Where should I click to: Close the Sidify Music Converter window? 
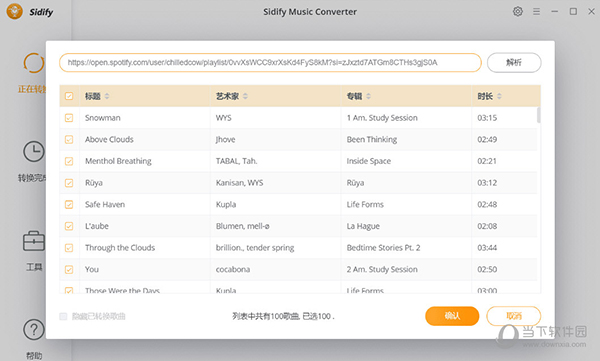(591, 11)
